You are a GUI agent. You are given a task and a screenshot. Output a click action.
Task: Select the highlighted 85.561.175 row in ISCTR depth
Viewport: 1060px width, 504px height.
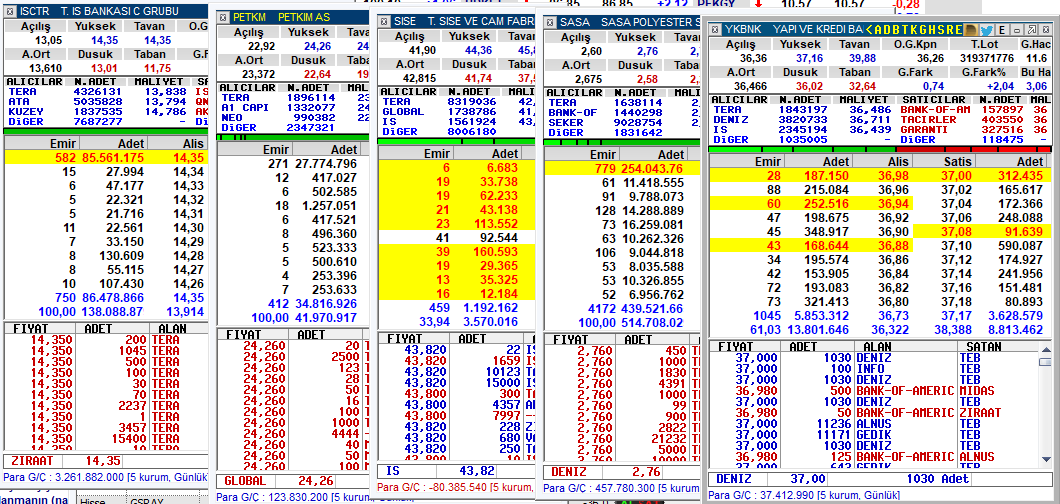[x=105, y=157]
